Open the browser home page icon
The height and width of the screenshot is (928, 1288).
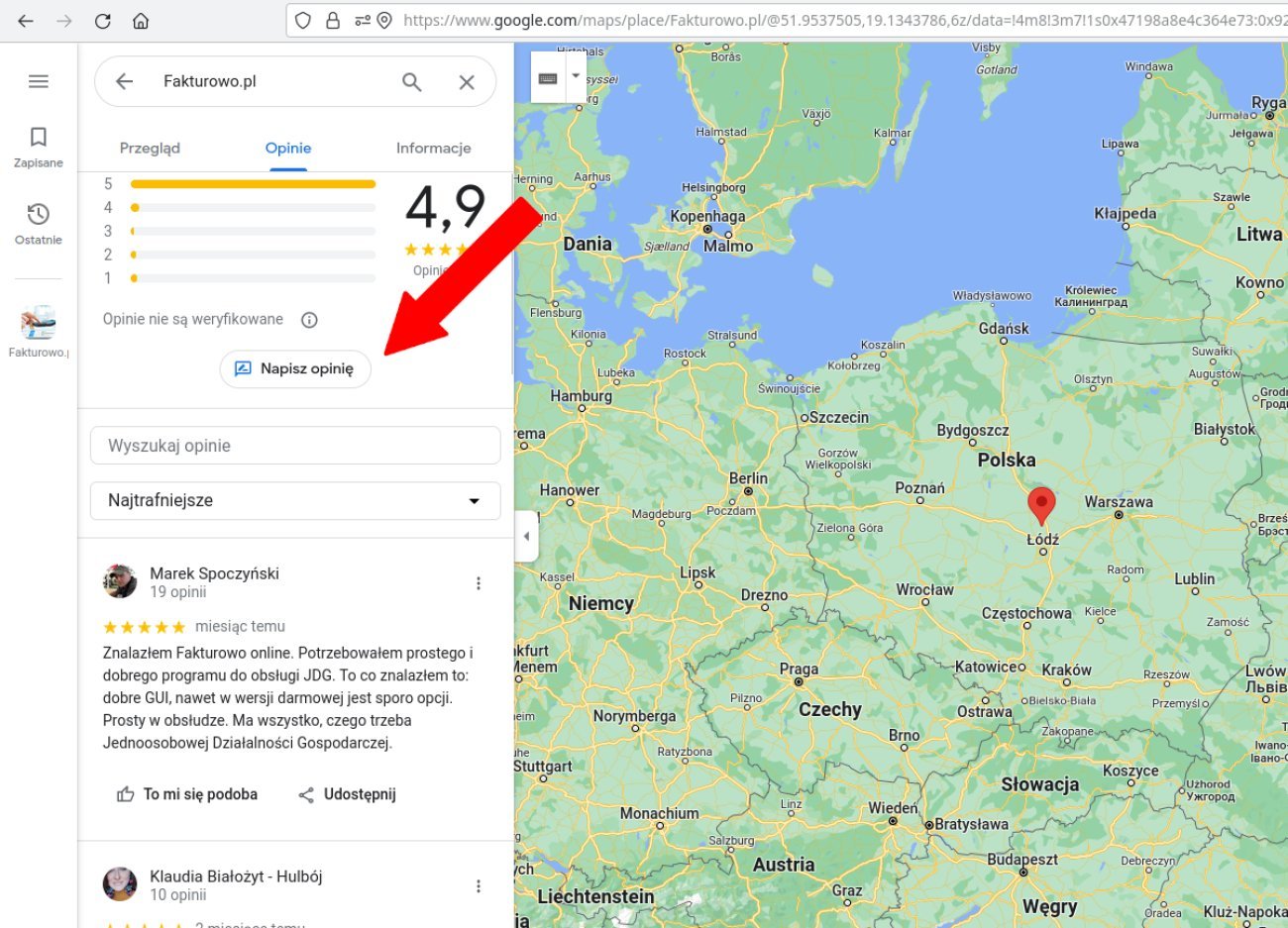point(141,21)
